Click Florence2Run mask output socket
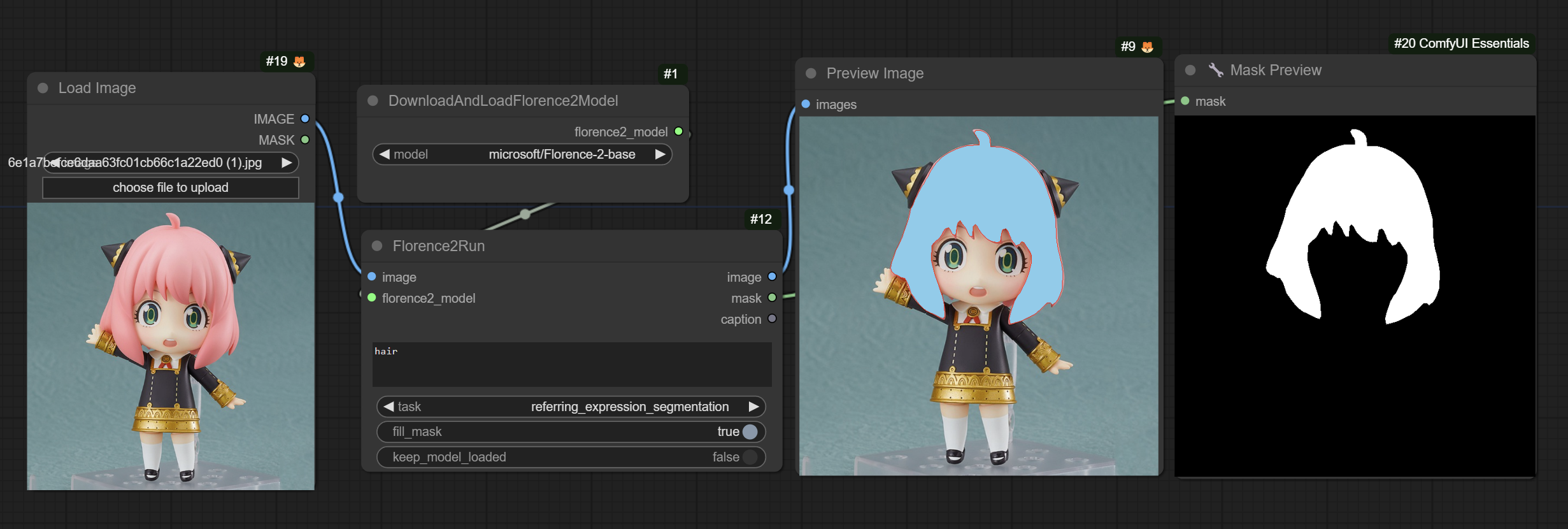Image resolution: width=1568 pixels, height=529 pixels. 772,298
